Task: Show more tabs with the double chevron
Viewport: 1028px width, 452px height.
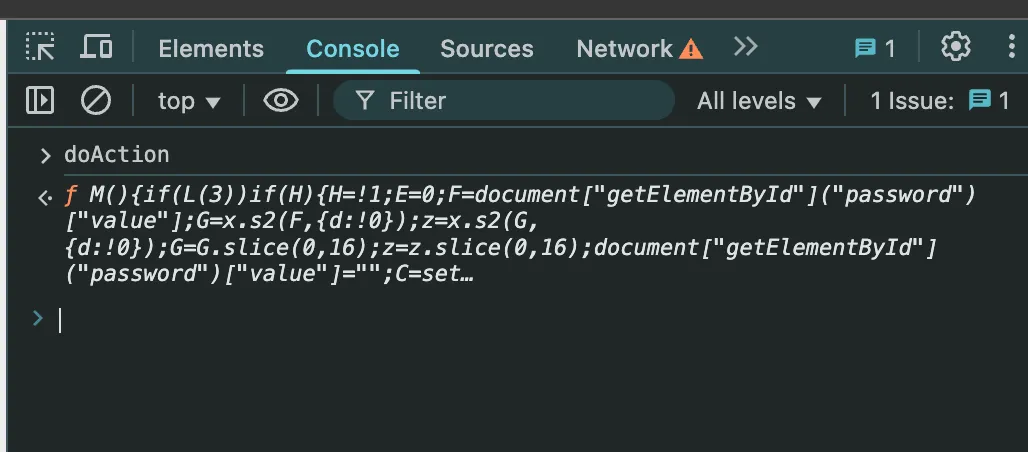Action: [x=745, y=47]
